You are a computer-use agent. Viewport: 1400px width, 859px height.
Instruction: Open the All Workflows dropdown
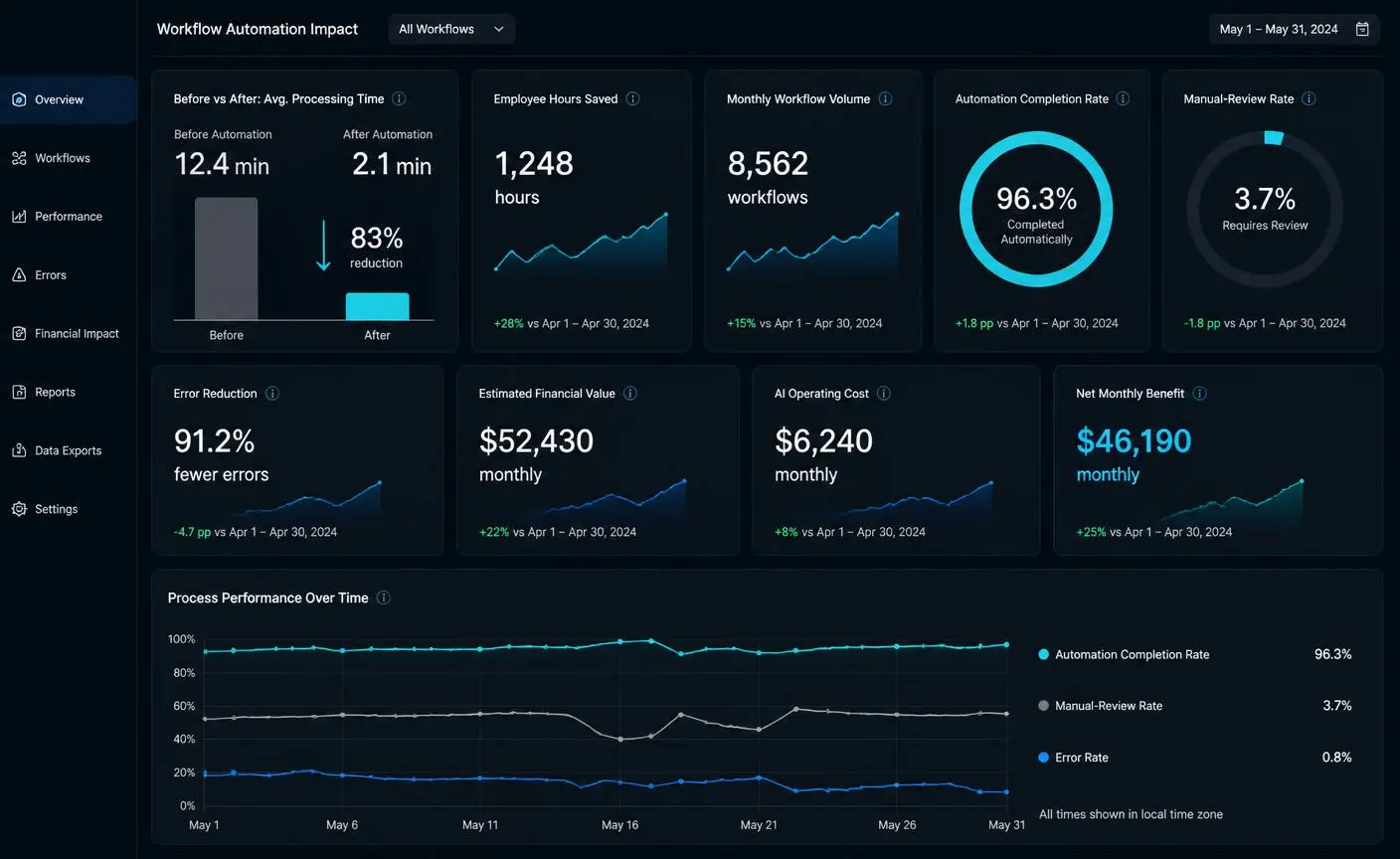[x=451, y=29]
